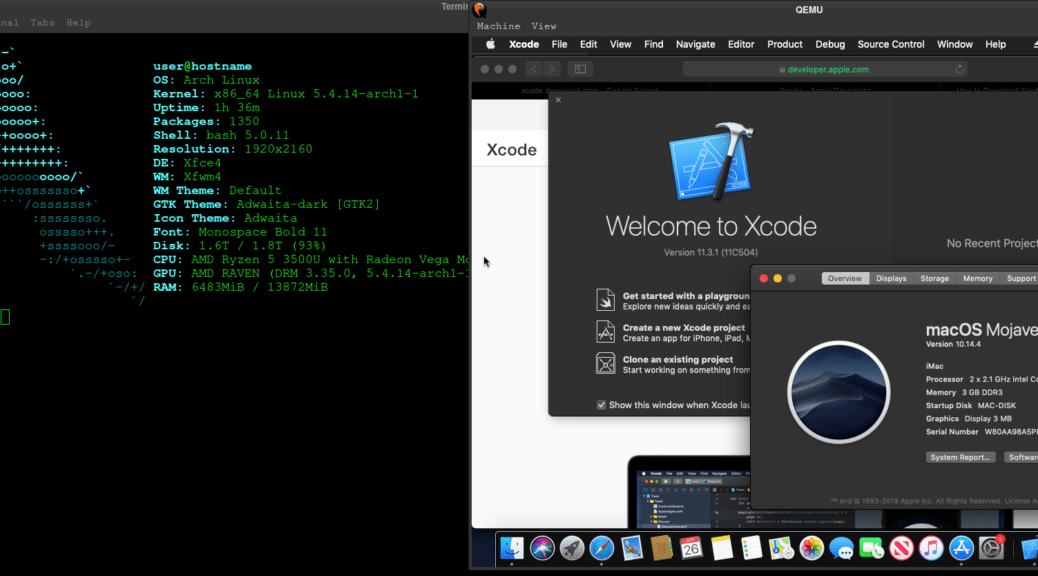Click the 'user@hostname' text in terminal
The width and height of the screenshot is (1038, 576).
[x=202, y=66]
